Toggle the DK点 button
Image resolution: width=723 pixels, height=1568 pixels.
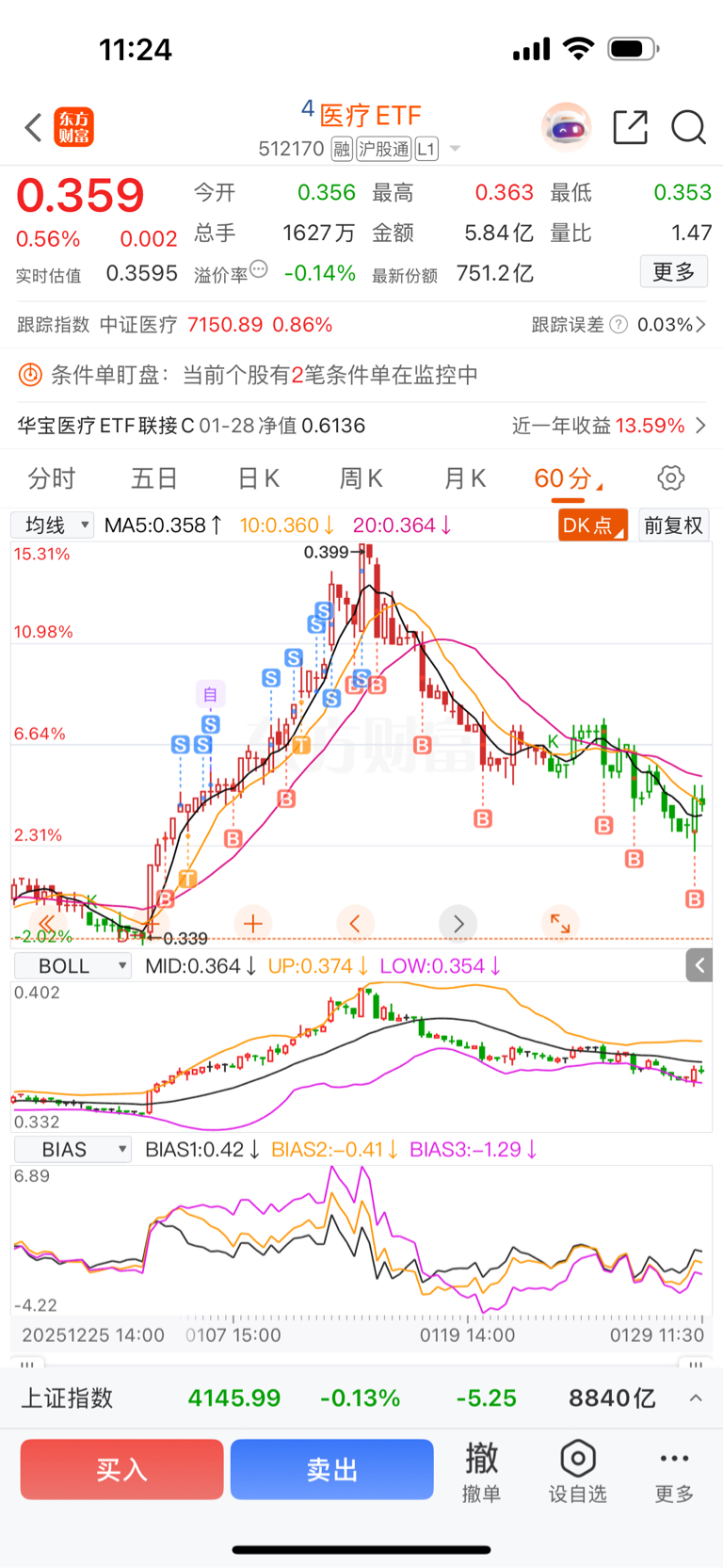click(x=593, y=525)
